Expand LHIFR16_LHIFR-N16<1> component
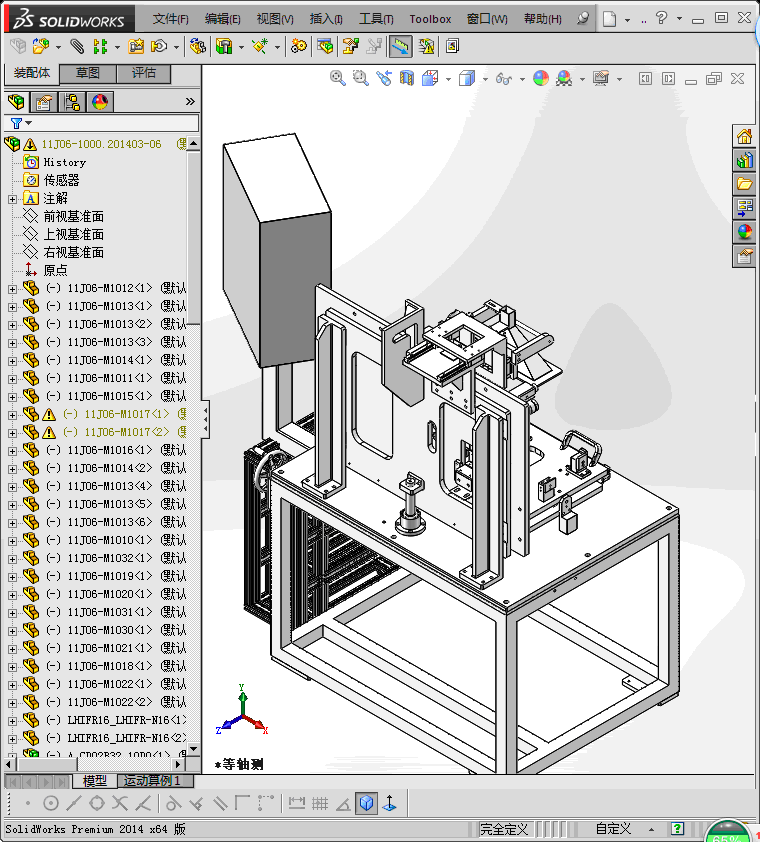 (x=12, y=721)
